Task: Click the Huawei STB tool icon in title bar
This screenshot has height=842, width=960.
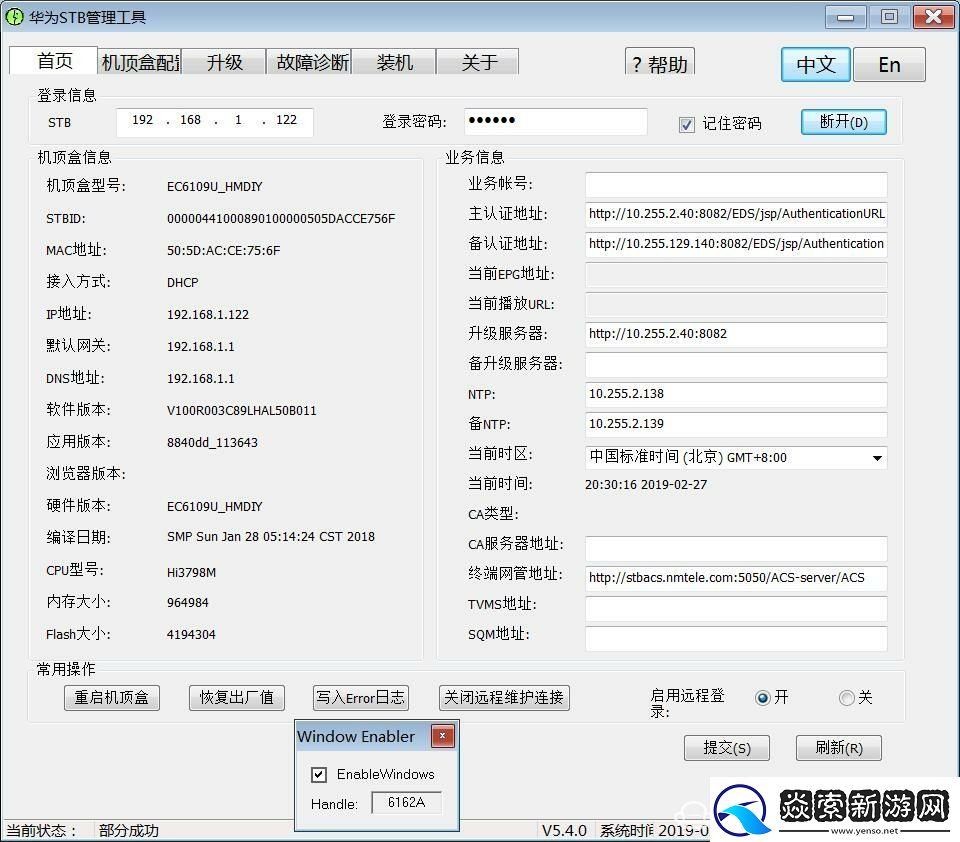Action: 14,16
